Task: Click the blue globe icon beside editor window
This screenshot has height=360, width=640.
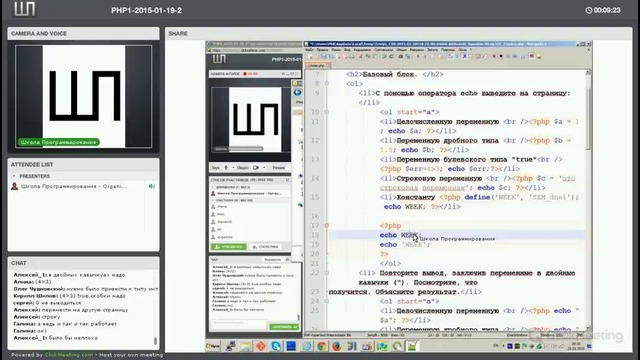Action: point(298,93)
